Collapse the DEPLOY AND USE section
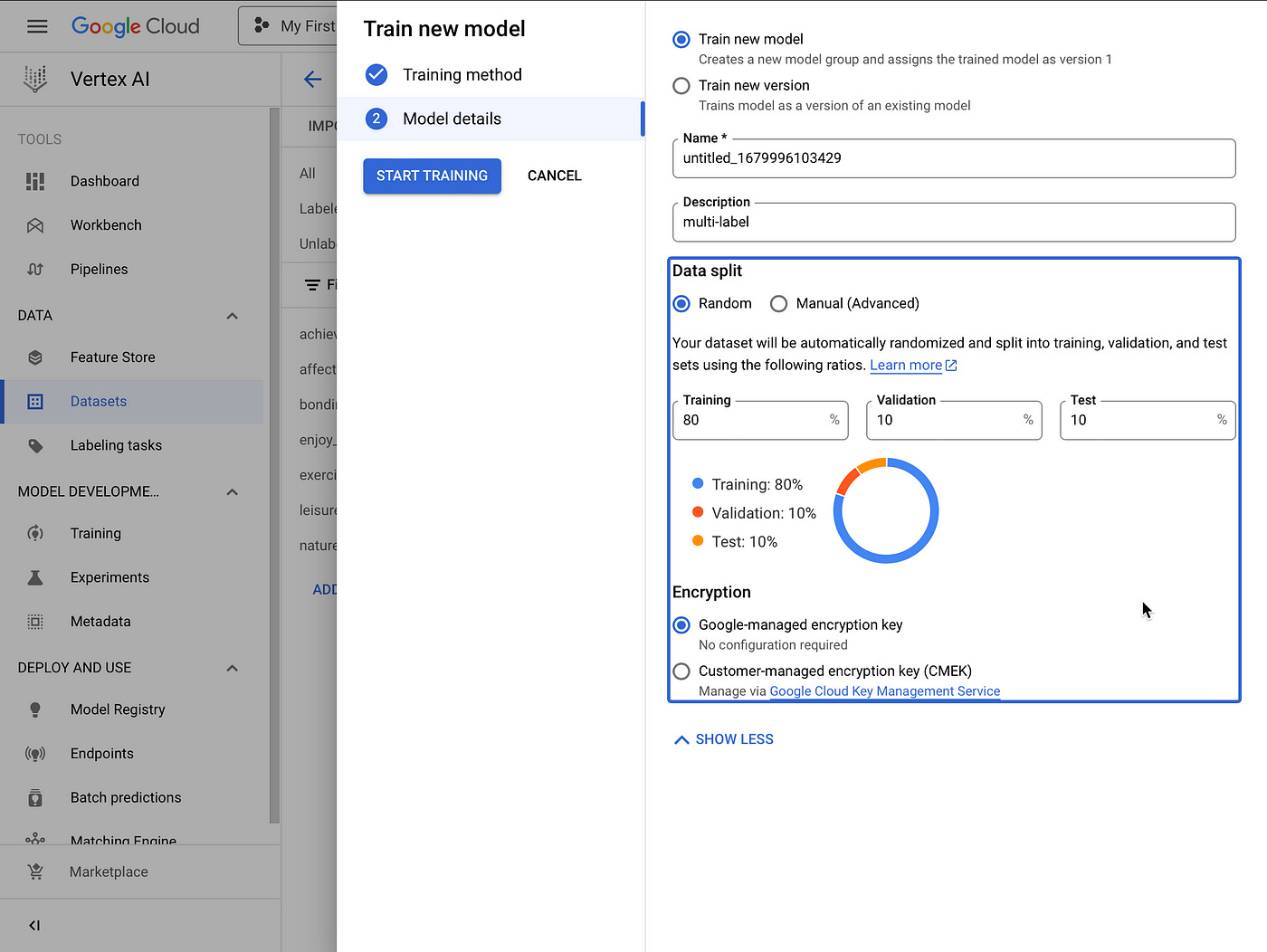 click(x=233, y=668)
